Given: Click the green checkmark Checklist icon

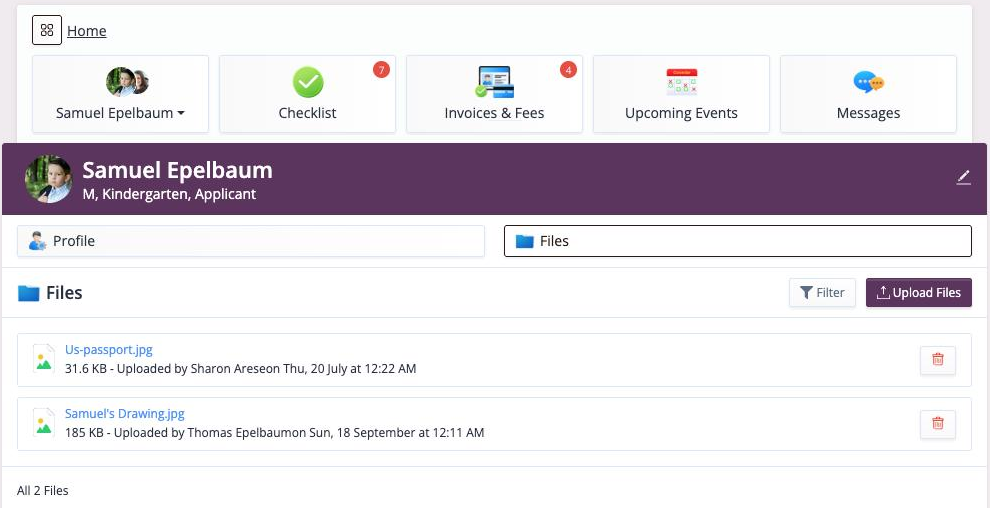Looking at the screenshot, I should [307, 82].
